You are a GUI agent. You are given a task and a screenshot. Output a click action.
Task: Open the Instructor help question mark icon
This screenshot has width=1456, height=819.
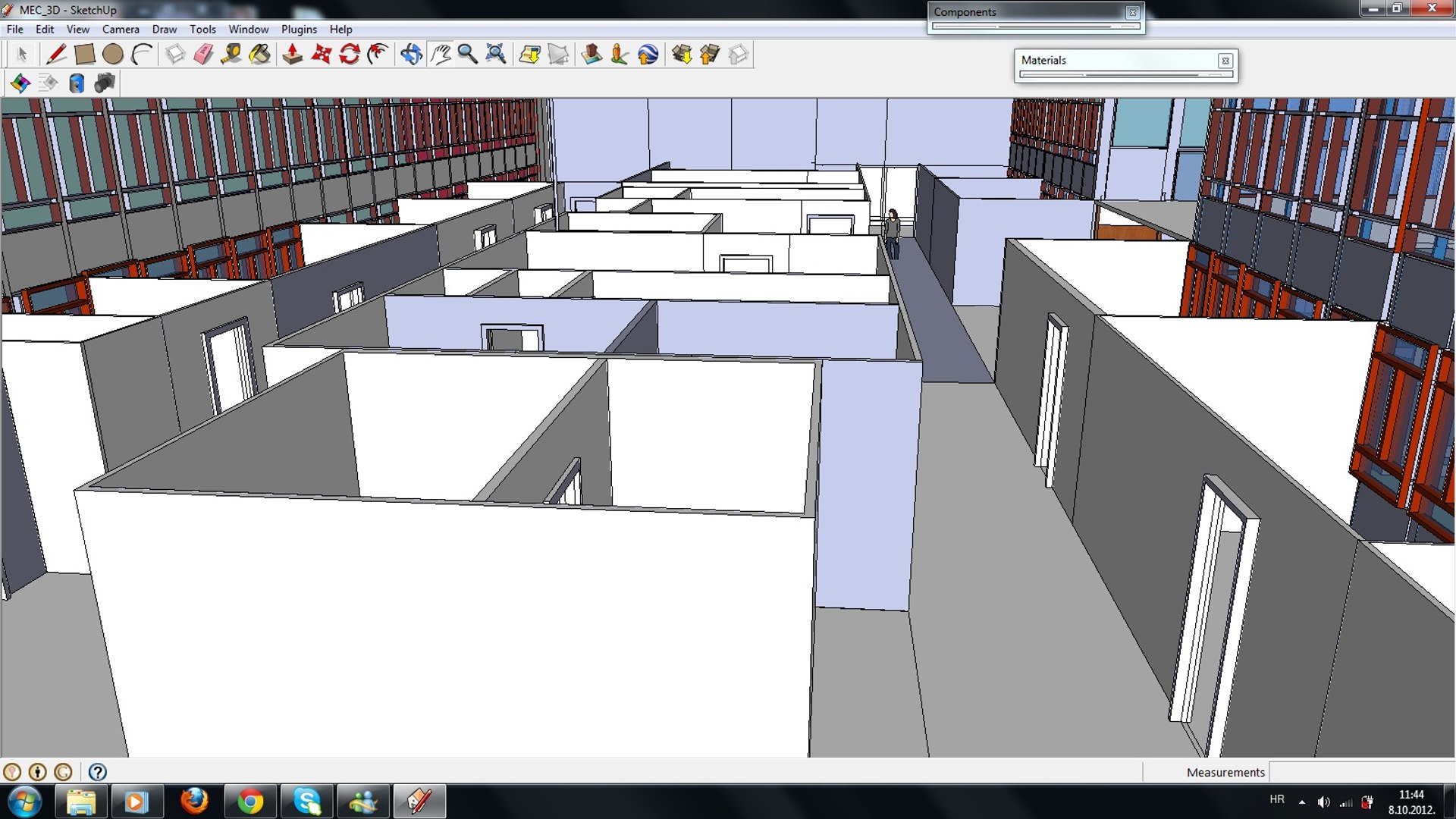97,772
